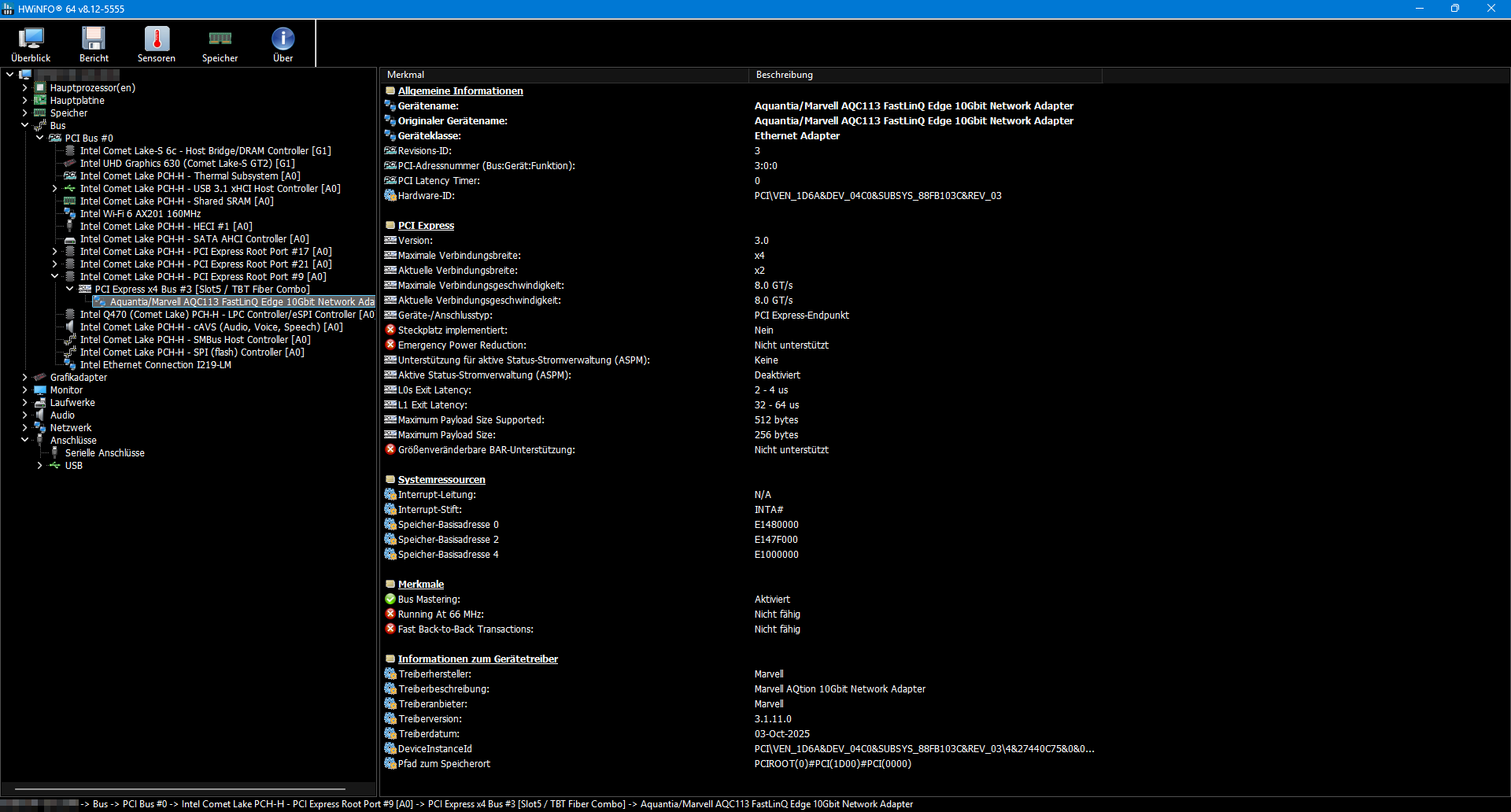Viewport: 1511px width, 812px height.
Task: Select LPC Controller/eSPI Controller entry
Action: tap(227, 315)
